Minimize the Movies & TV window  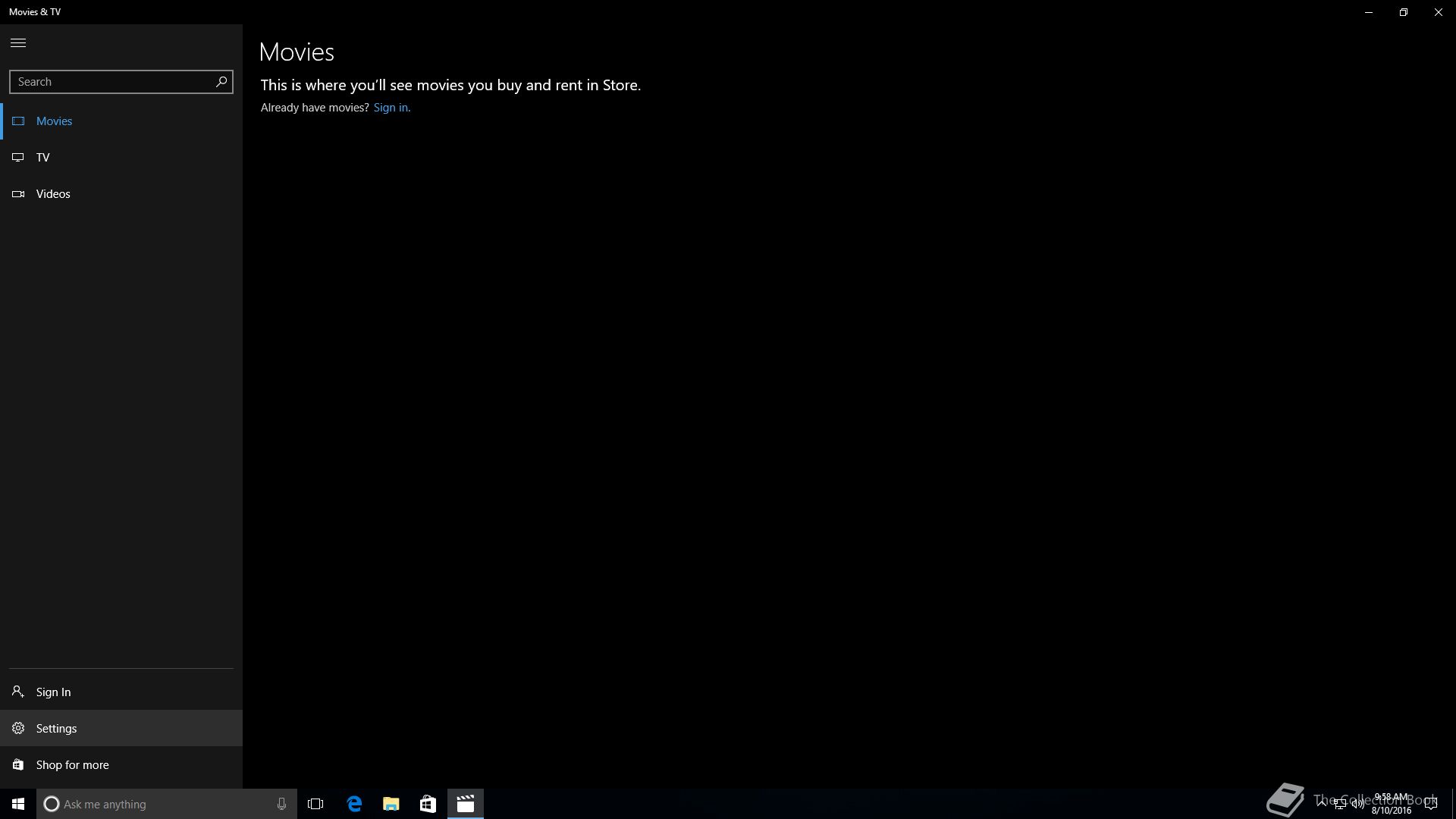[1369, 12]
